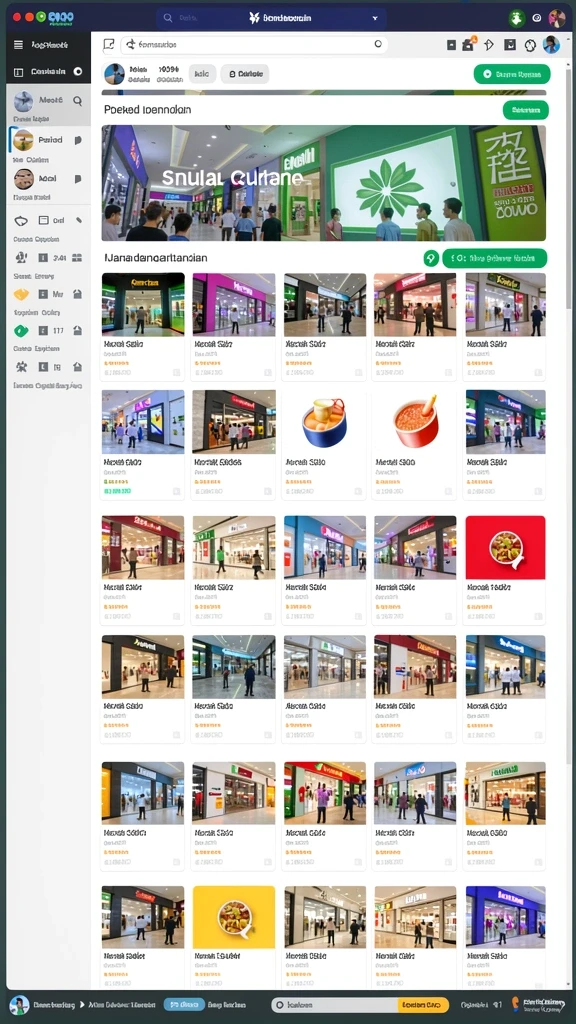Select the Mool avatar in the sidebar
The height and width of the screenshot is (1024, 576).
24,178
